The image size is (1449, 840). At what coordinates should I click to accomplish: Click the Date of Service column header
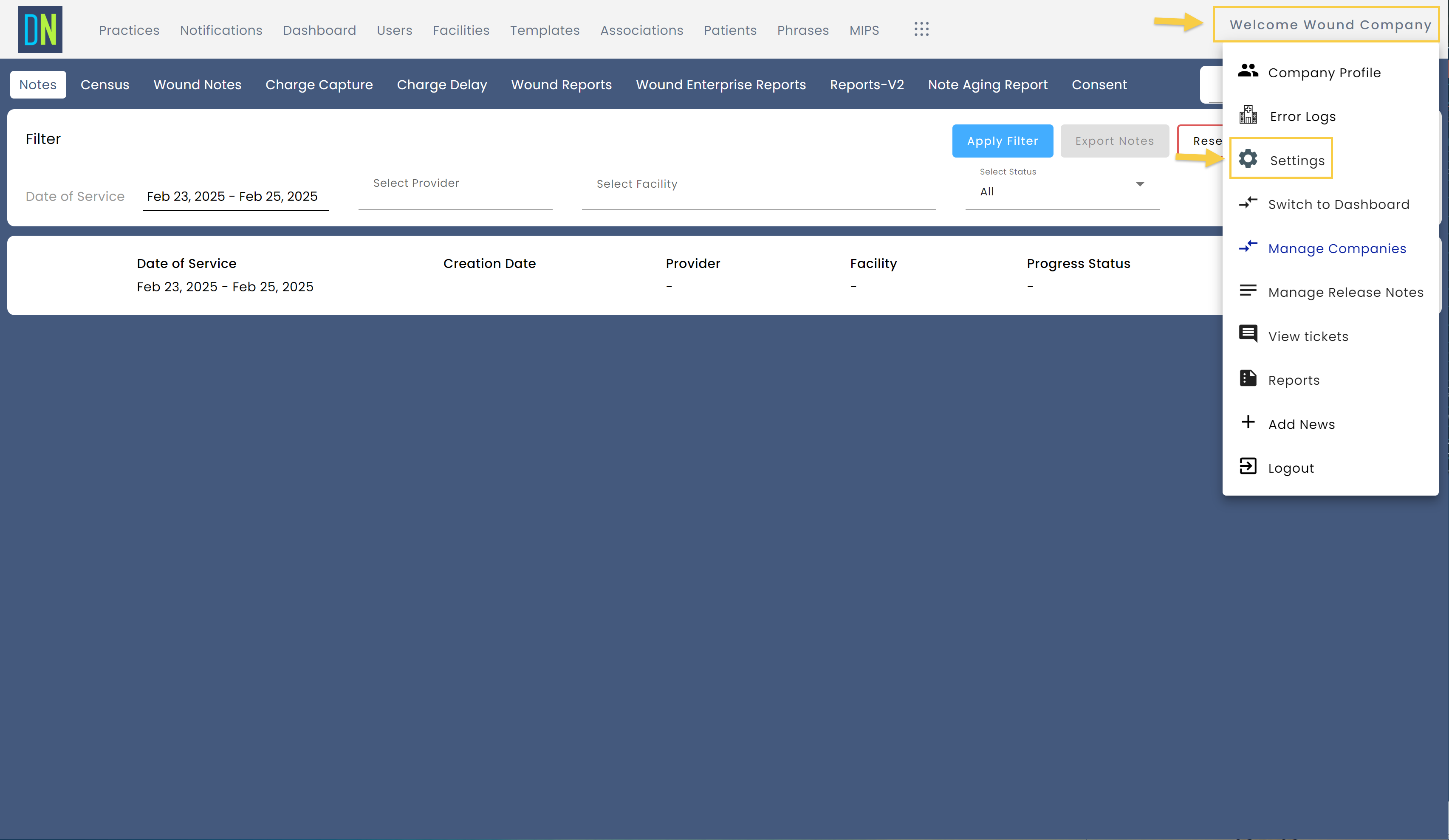coord(186,263)
